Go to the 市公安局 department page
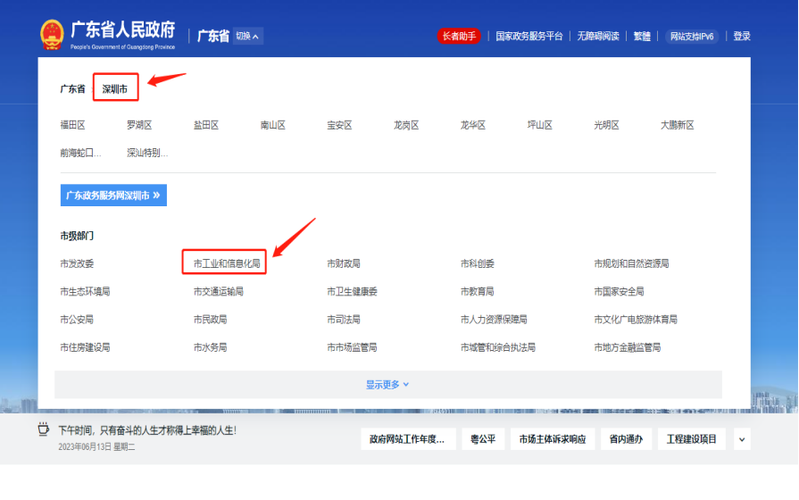Image resolution: width=799 pixels, height=500 pixels. 77,320
